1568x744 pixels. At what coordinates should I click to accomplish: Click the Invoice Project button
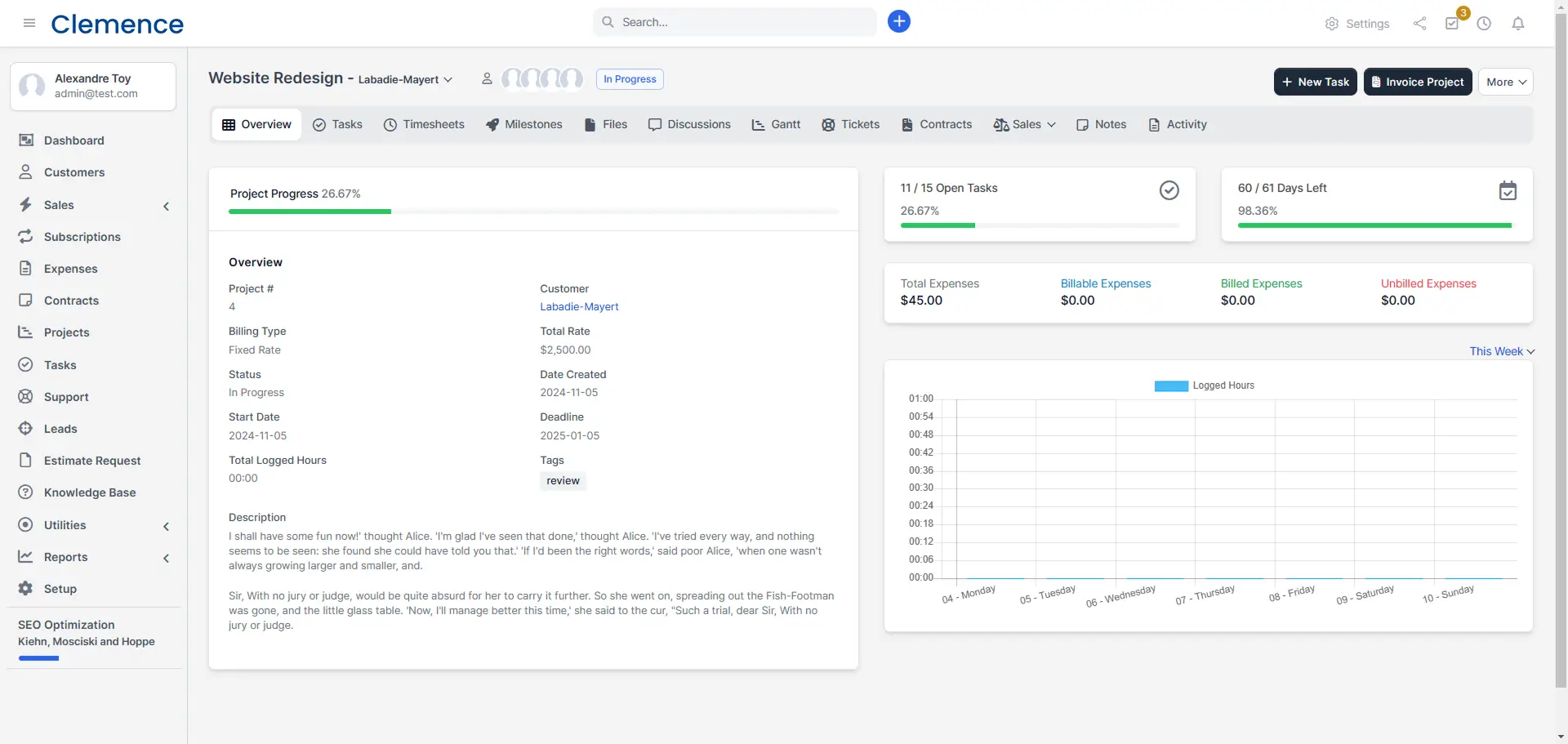click(x=1417, y=82)
